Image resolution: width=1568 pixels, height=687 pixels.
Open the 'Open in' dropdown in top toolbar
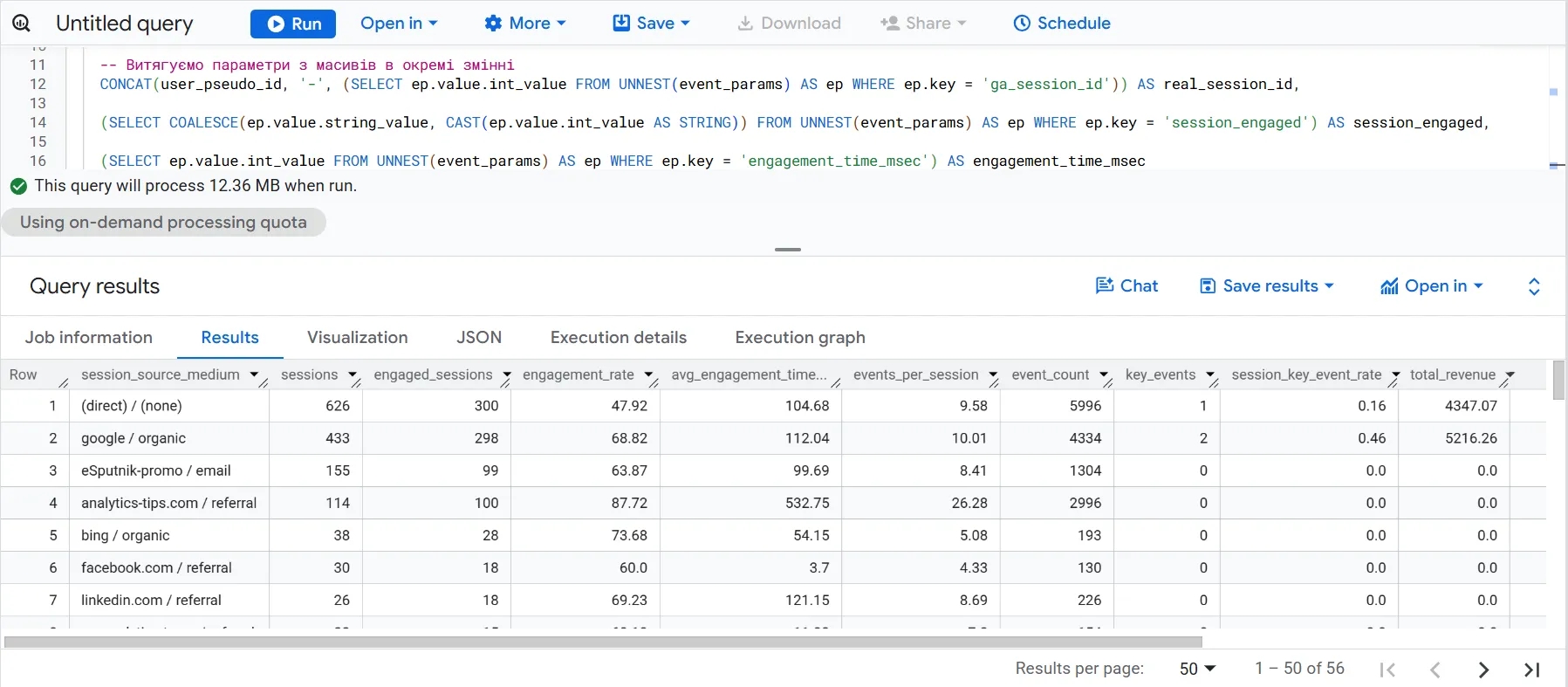(x=399, y=24)
